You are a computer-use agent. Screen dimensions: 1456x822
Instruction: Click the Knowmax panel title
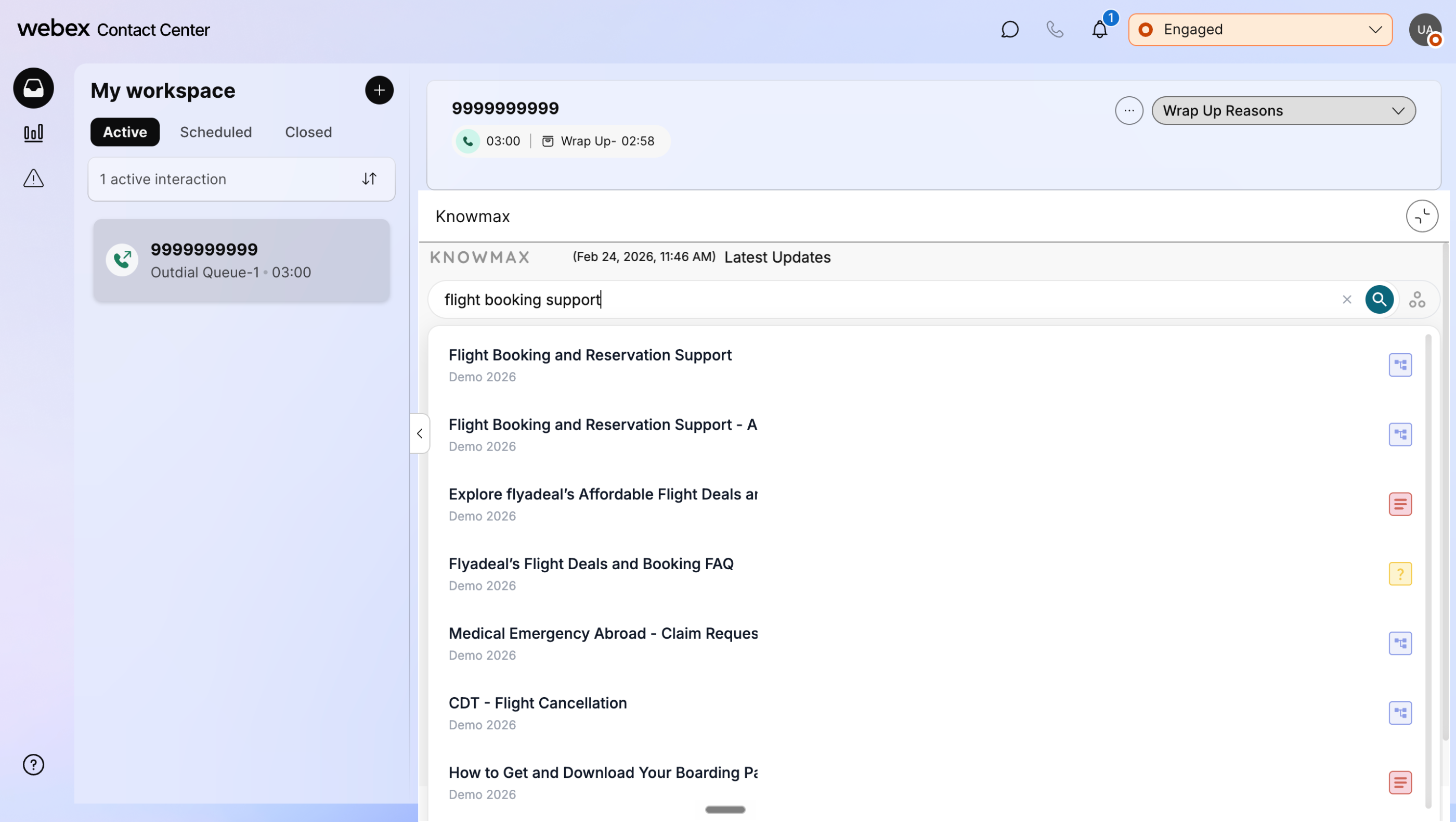tap(473, 216)
